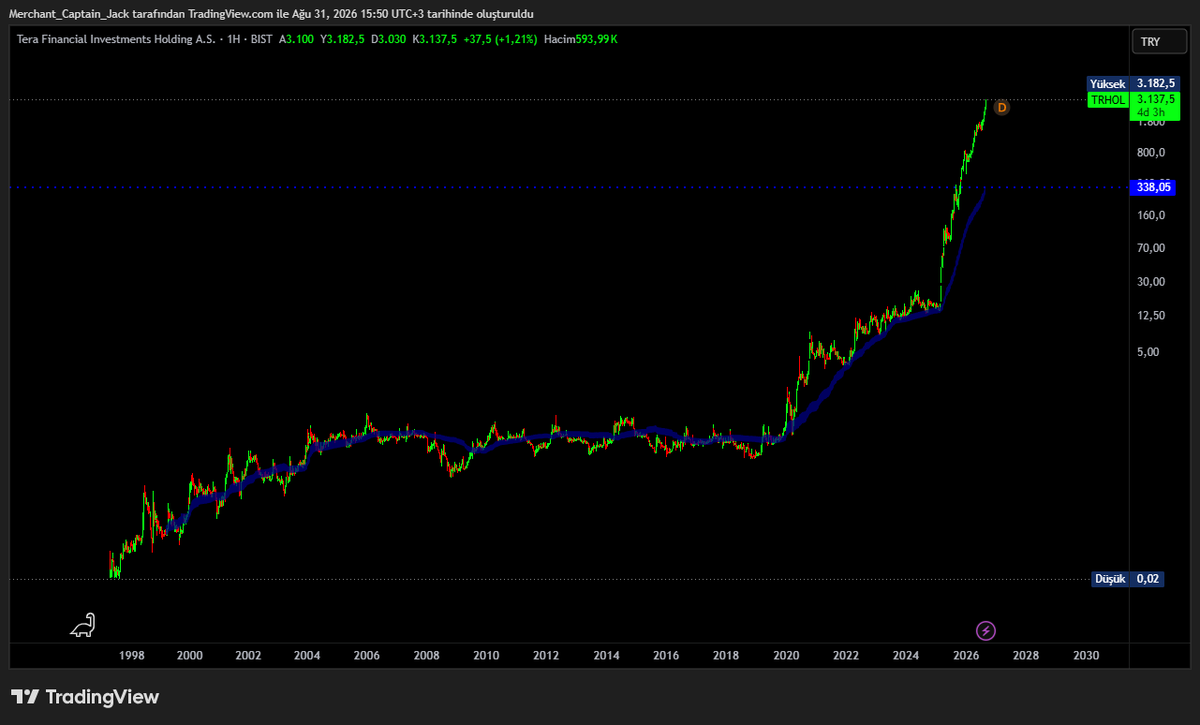This screenshot has width=1200, height=725.
Task: Click the 12,50 price axis level
Action: pos(1150,315)
